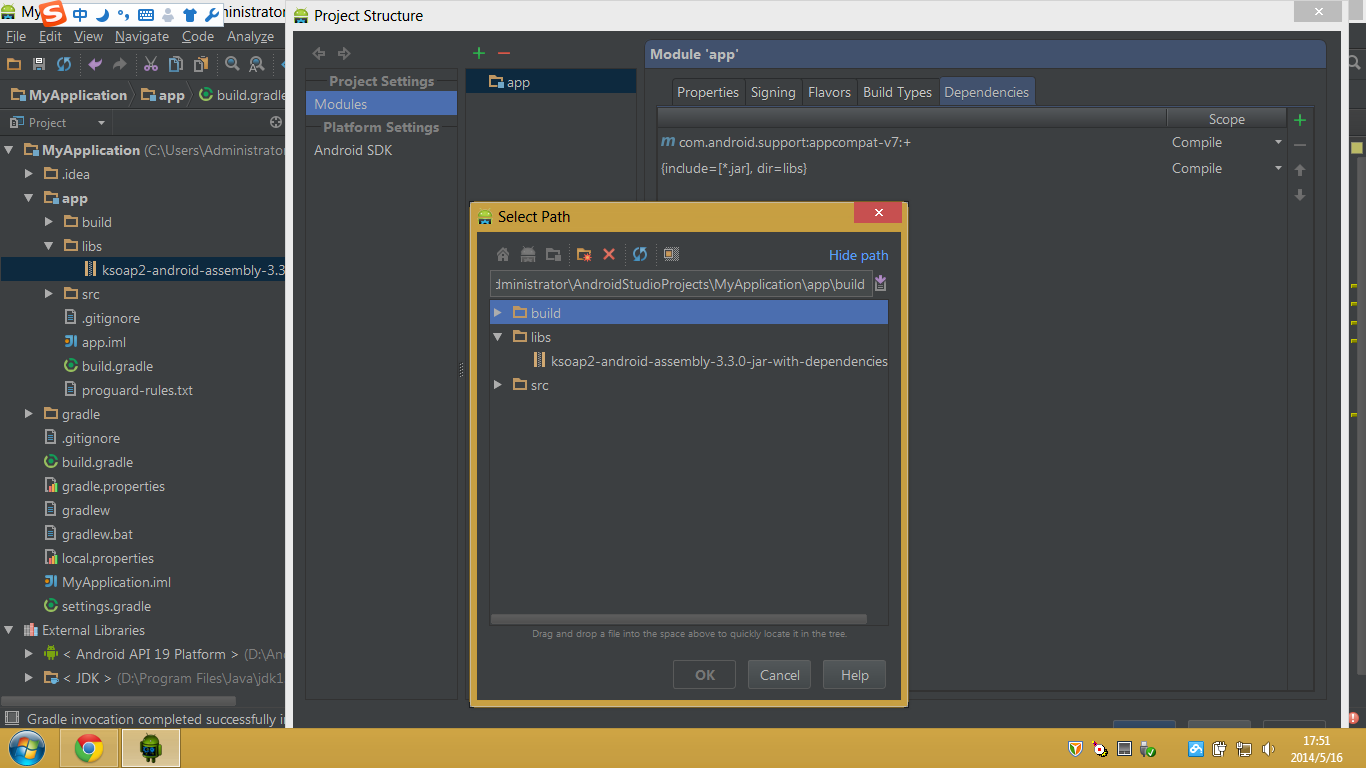Open the Analyze menu
1366x768 pixels.
[x=250, y=36]
